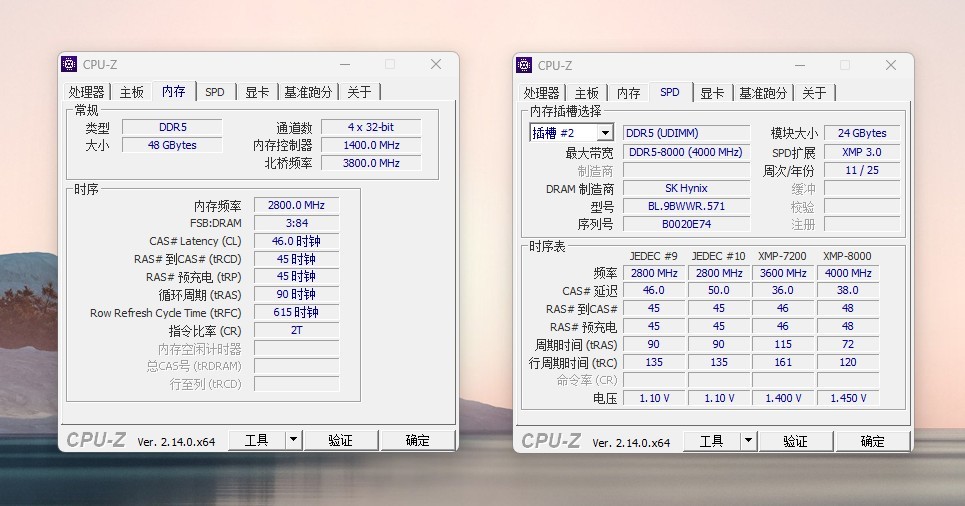This screenshot has width=965, height=506.
Task: Click DDR5-8000 (4000 MHz) bandwidth value
Action: [686, 152]
